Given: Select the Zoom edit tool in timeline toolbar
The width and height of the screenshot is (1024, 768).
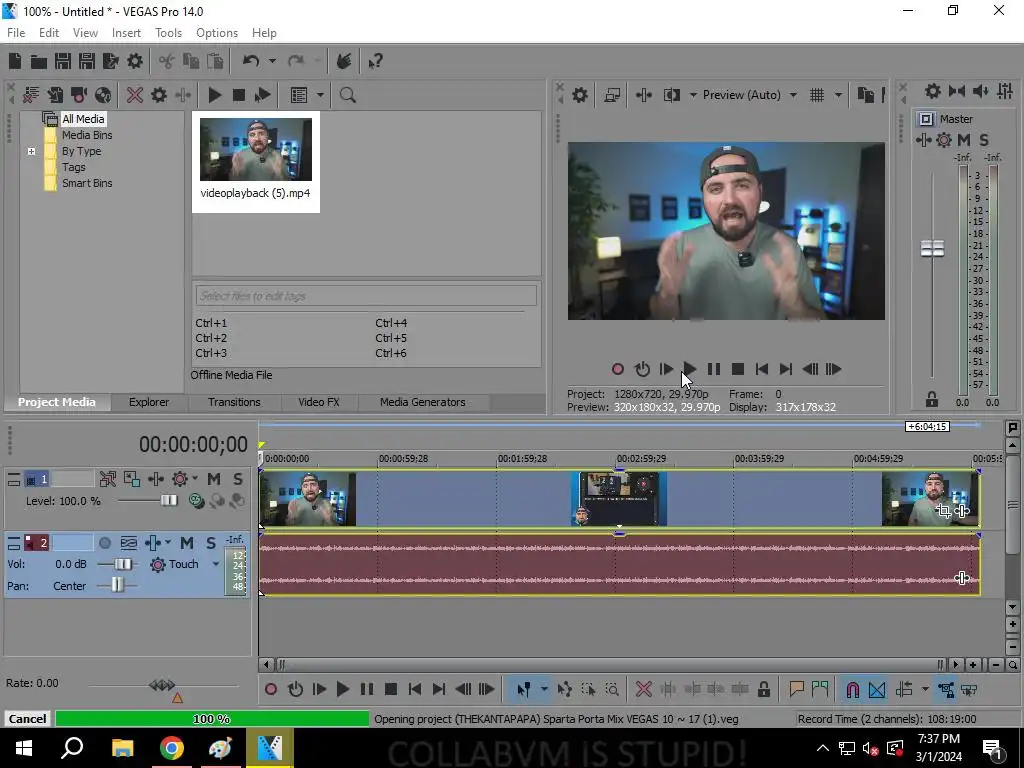Looking at the screenshot, I should tap(612, 689).
